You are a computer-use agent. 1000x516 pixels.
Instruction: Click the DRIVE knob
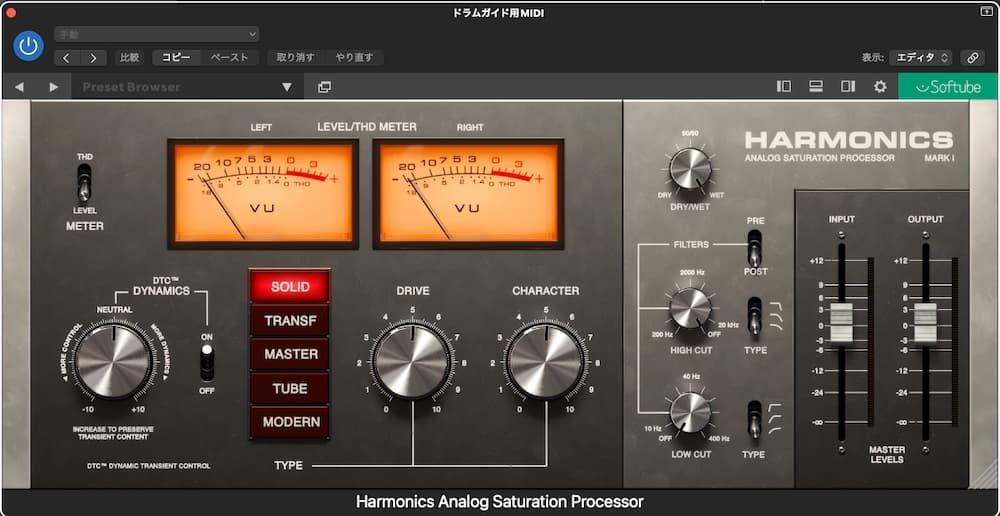point(412,361)
